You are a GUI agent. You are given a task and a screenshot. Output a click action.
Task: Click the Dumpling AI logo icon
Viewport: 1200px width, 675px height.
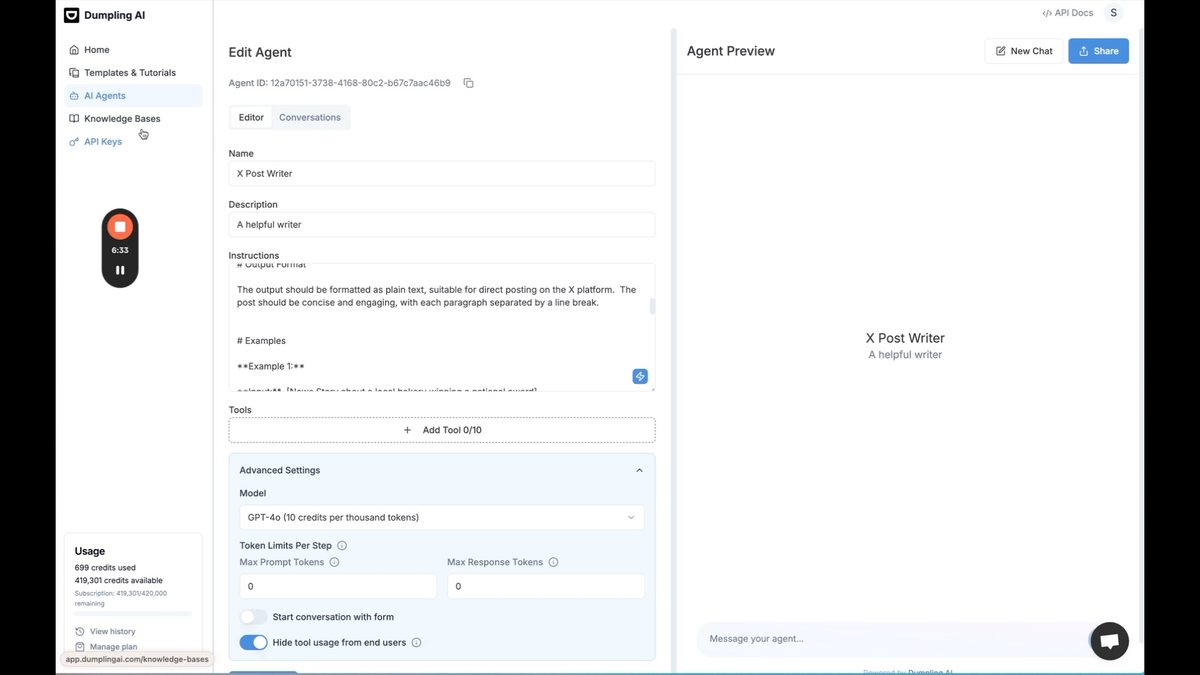[x=71, y=15]
